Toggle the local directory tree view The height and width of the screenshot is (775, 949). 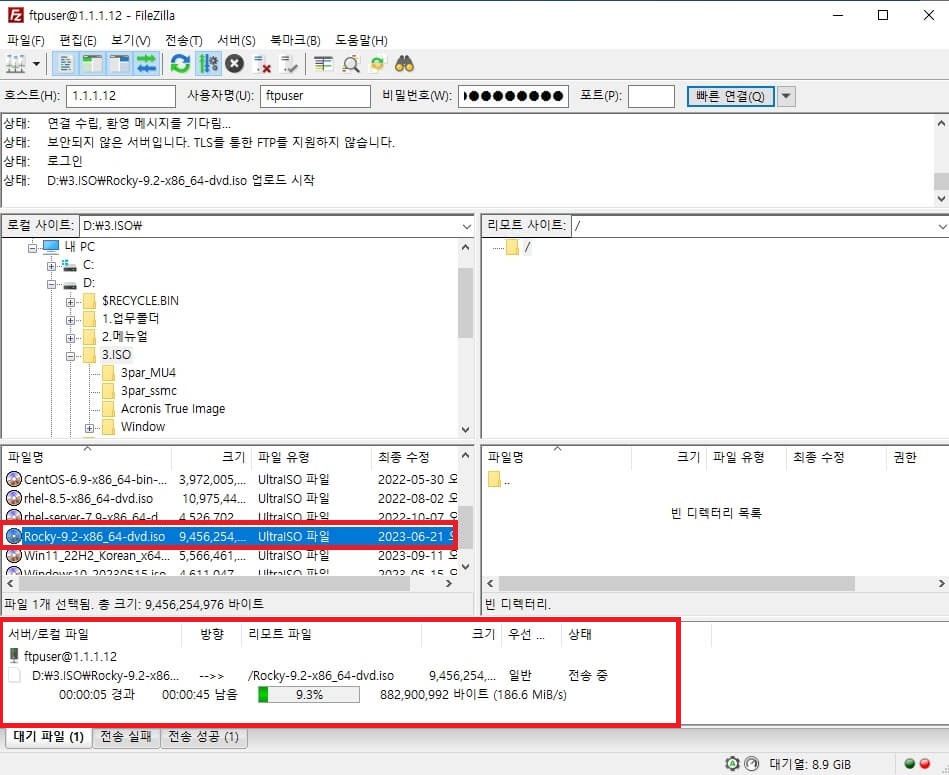(93, 64)
